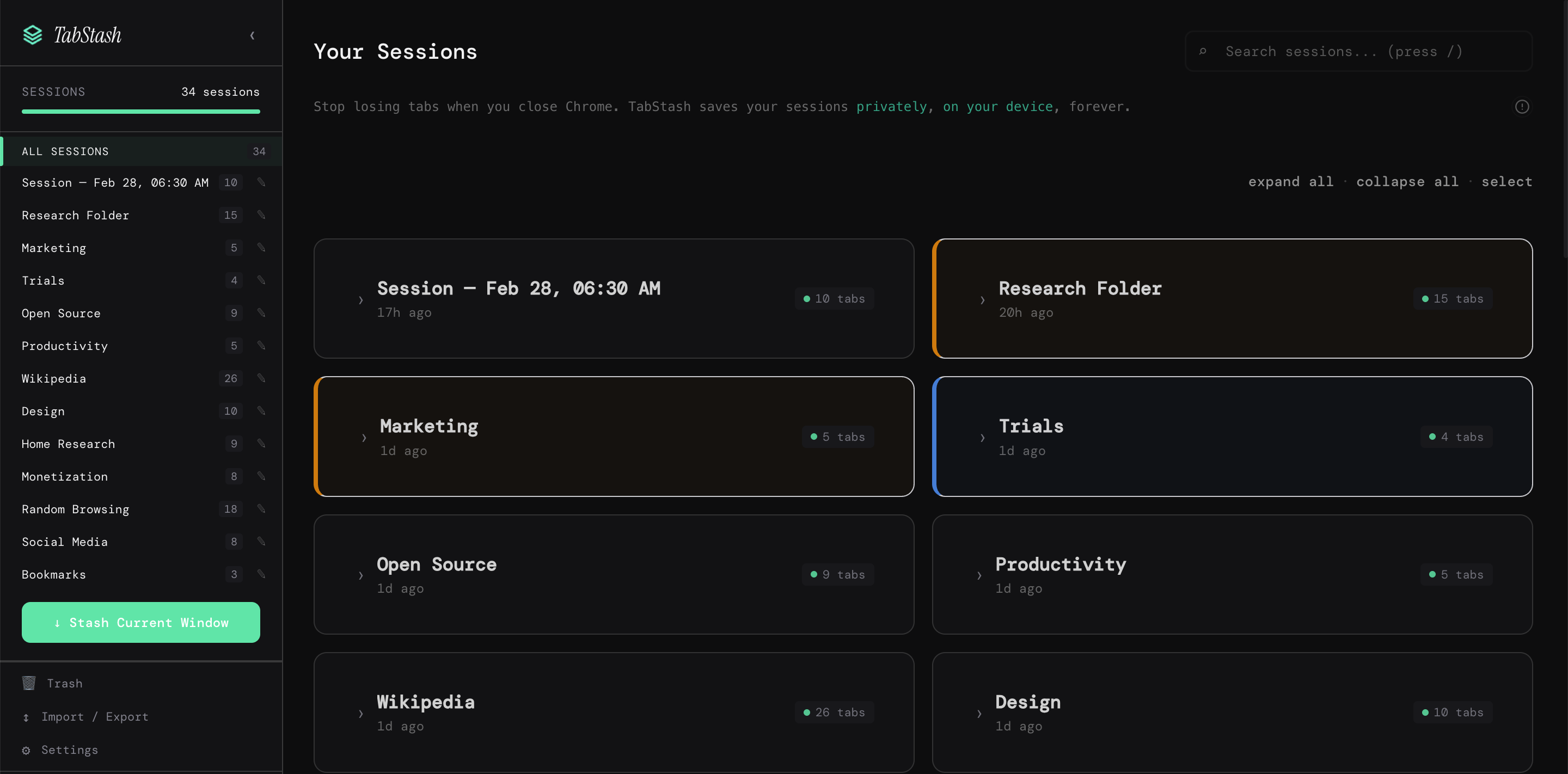1568x774 pixels.
Task: Open Settings via the gear icon
Action: [x=26, y=750]
